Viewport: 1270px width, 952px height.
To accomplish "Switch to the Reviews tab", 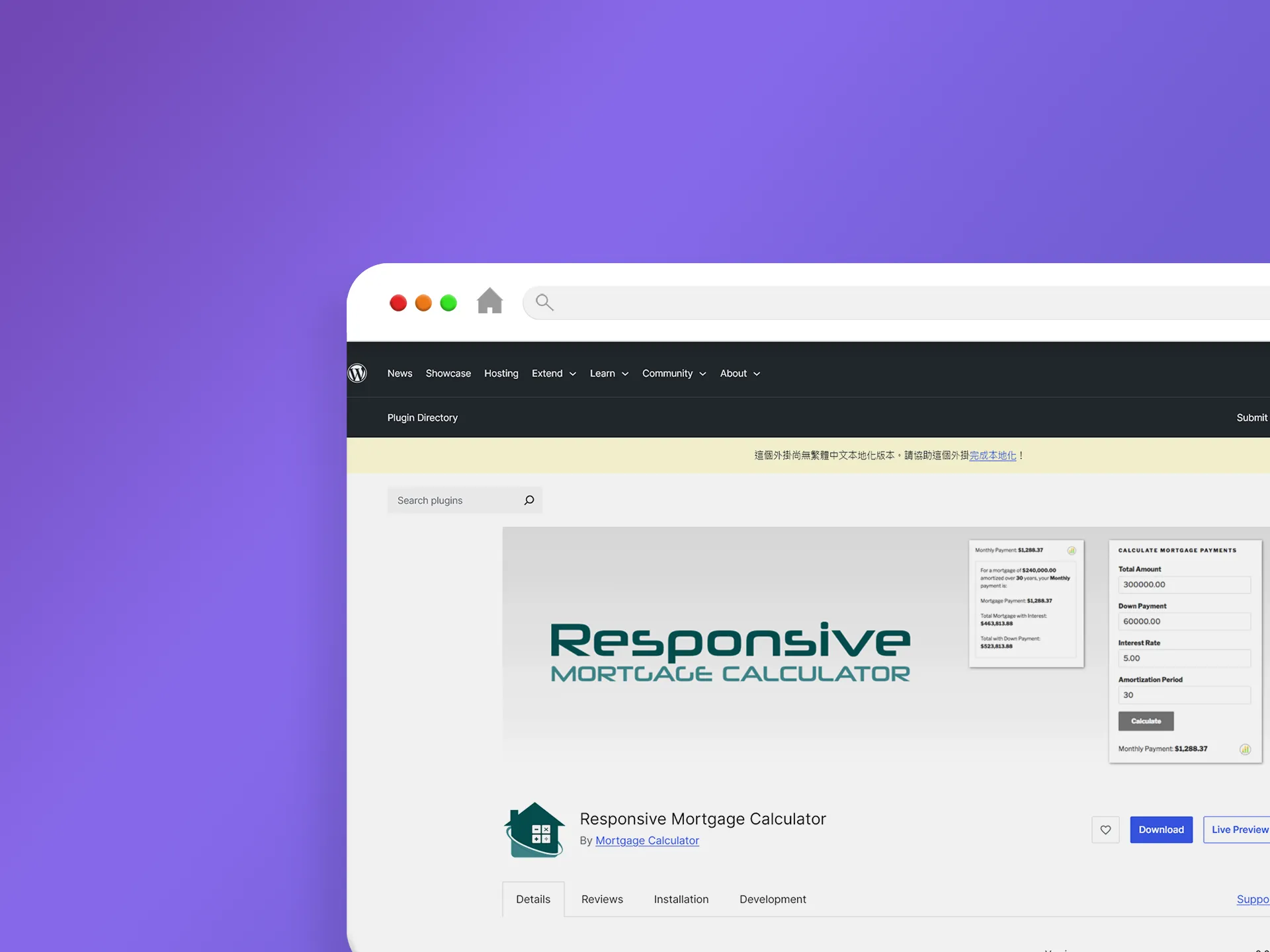I will [602, 899].
